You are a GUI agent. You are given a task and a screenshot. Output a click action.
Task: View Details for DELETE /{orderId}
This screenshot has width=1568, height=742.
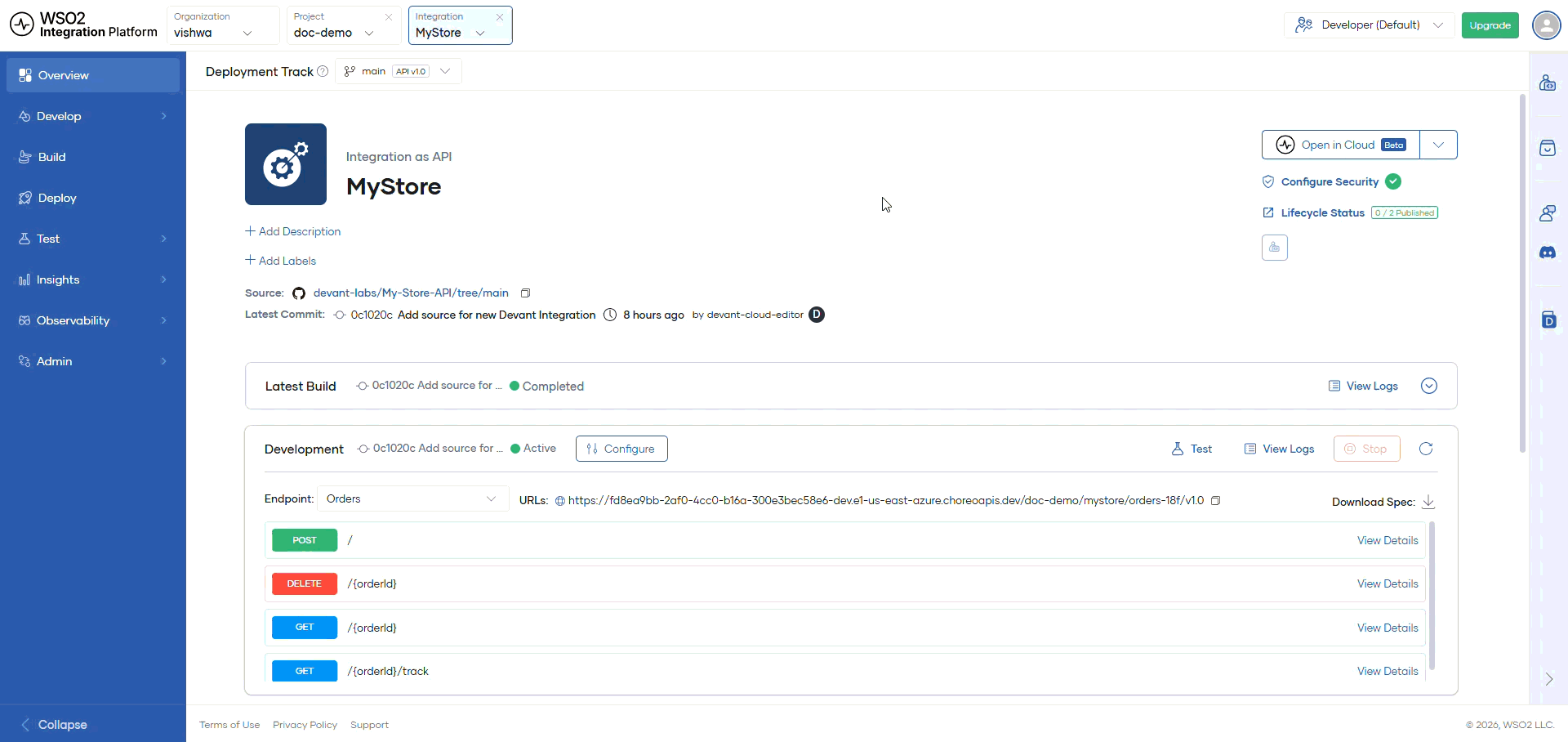pos(1388,583)
